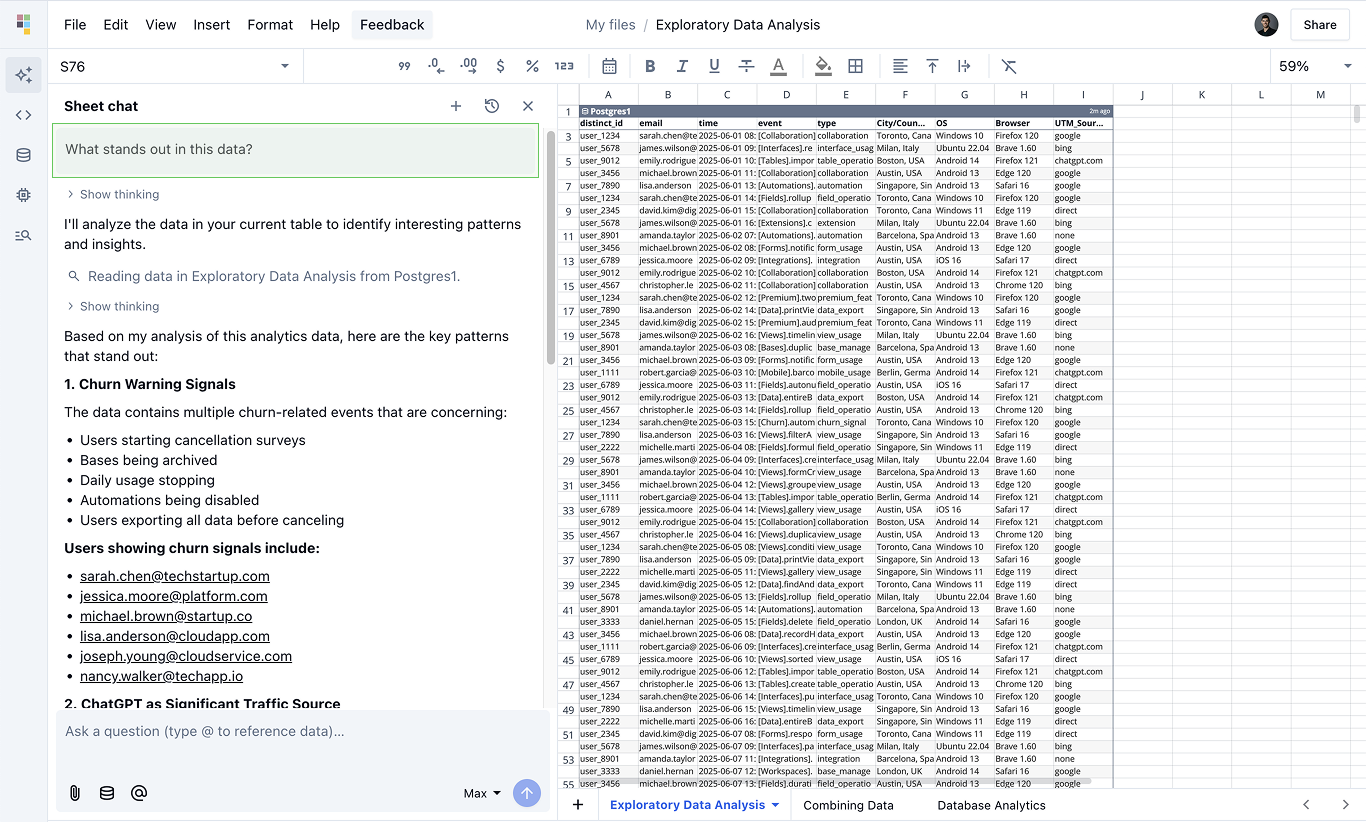Screen dimensions: 1366x822
Task: Toggle strikethrough formatting
Action: coord(746,66)
